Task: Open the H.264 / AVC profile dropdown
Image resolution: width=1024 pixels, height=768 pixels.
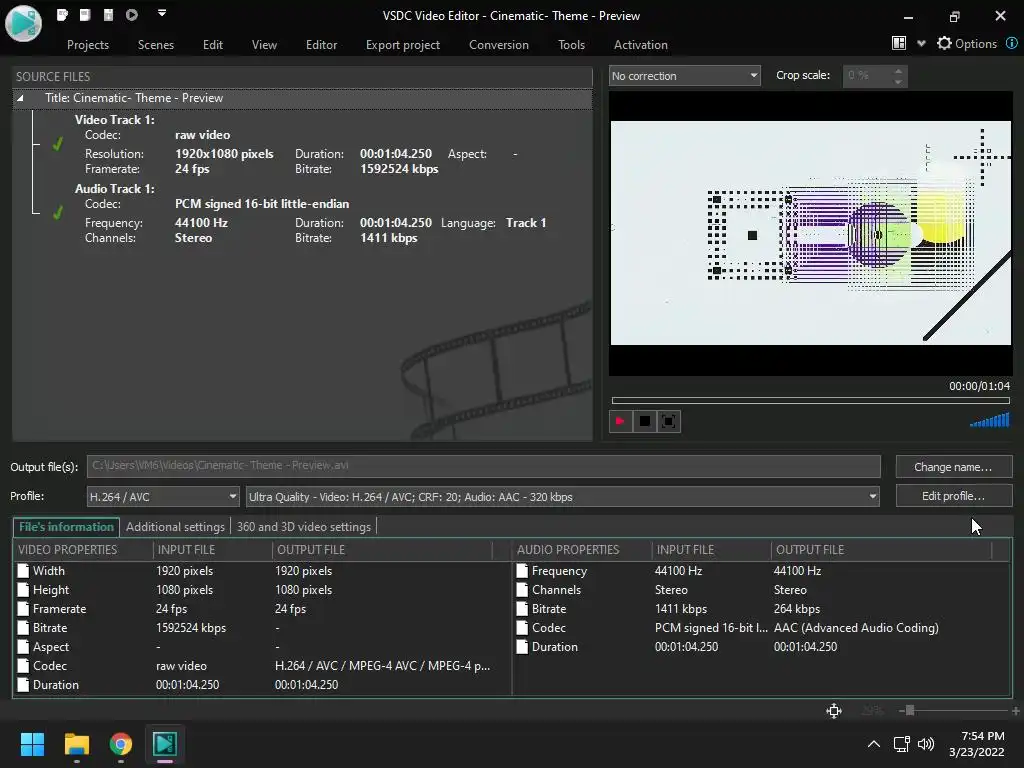Action: [163, 496]
